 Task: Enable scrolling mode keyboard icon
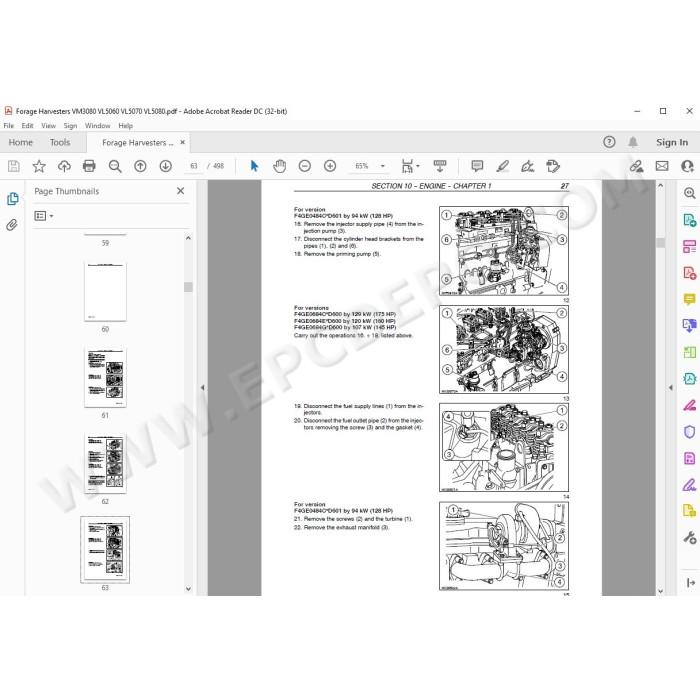[440, 166]
